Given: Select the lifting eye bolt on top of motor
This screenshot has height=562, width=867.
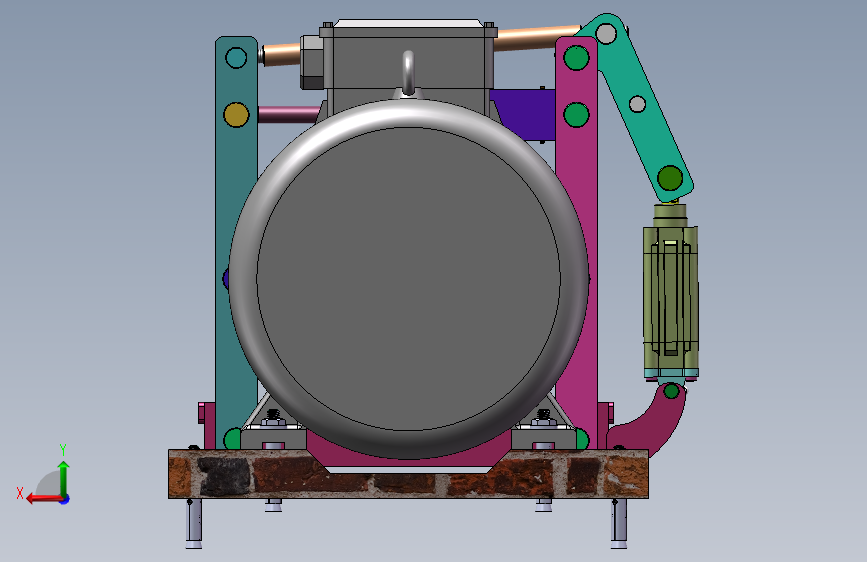Looking at the screenshot, I should [408, 73].
